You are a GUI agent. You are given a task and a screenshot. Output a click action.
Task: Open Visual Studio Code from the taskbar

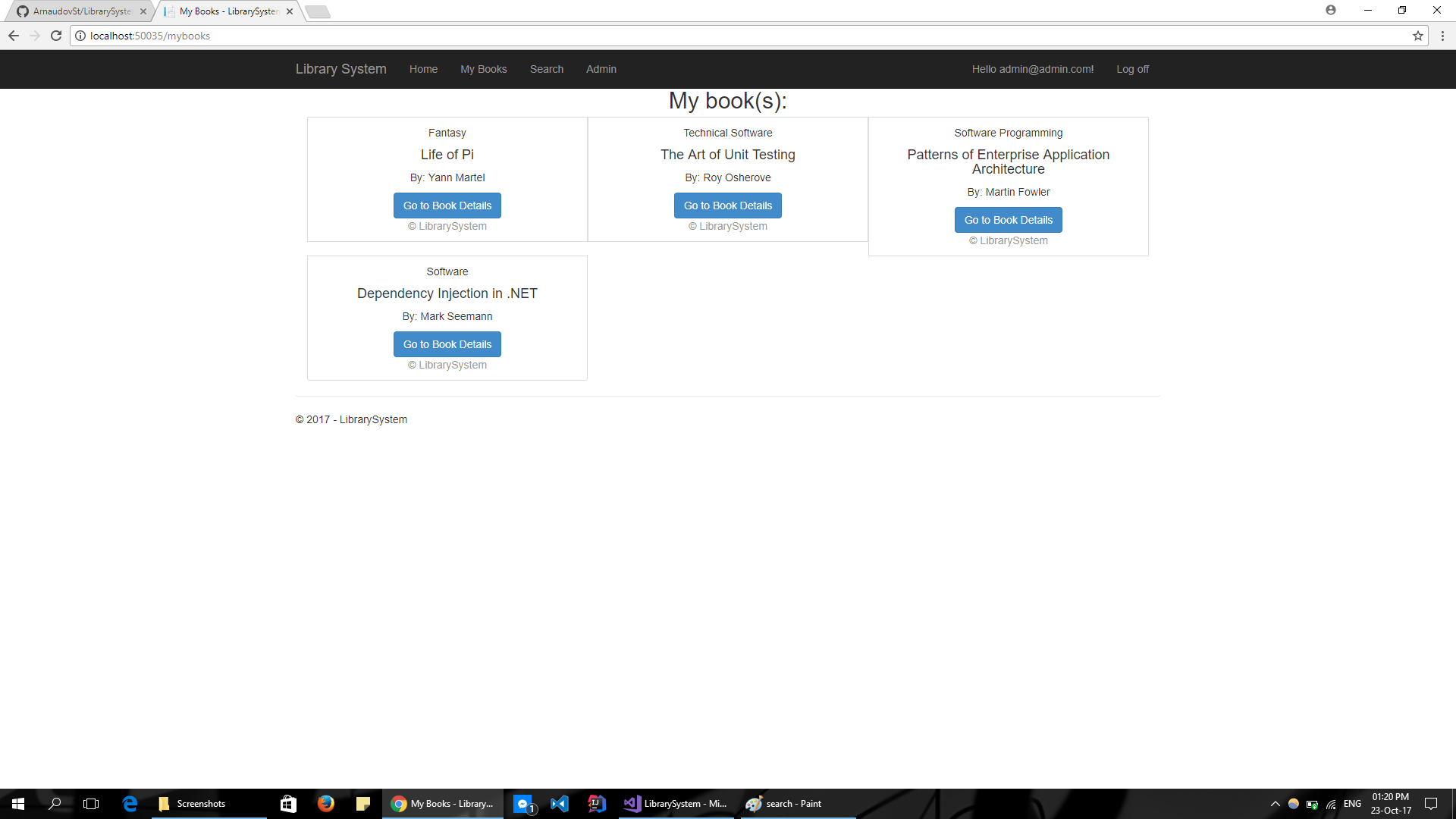[x=560, y=804]
